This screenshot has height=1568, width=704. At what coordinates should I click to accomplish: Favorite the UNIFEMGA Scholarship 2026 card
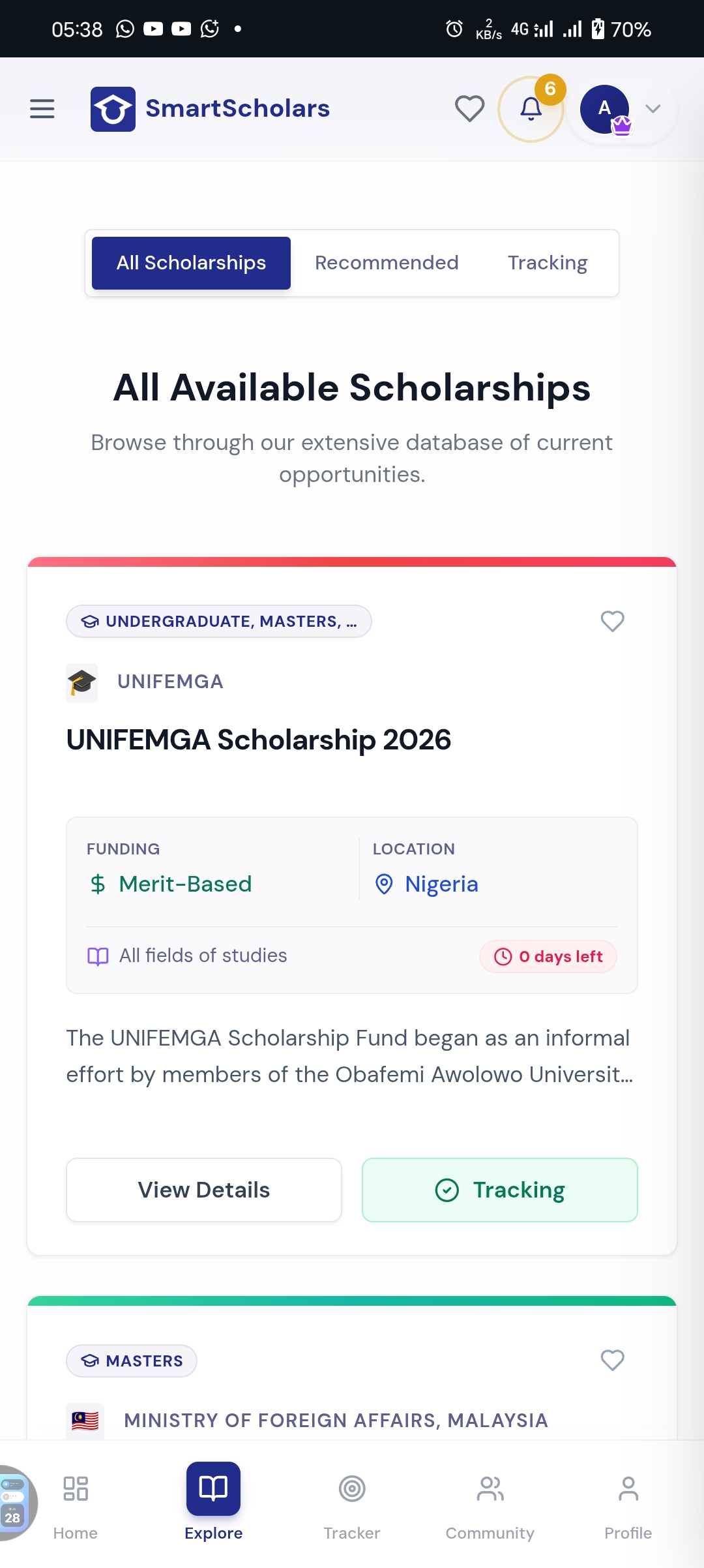(612, 621)
